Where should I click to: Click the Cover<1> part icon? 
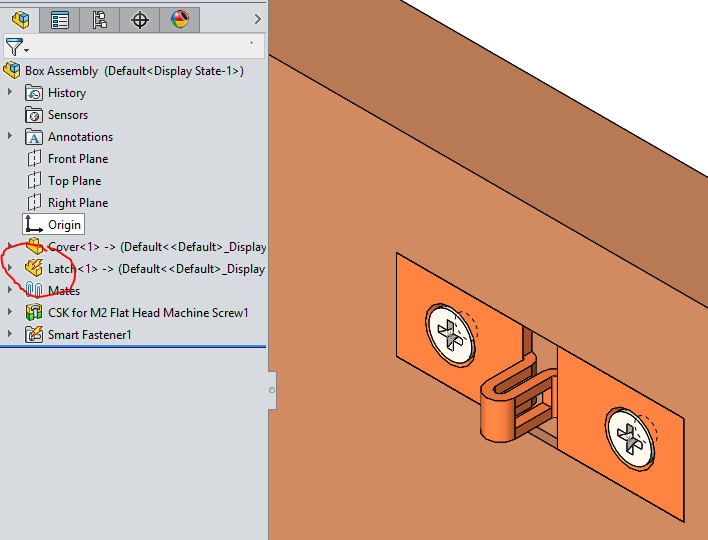click(34, 246)
